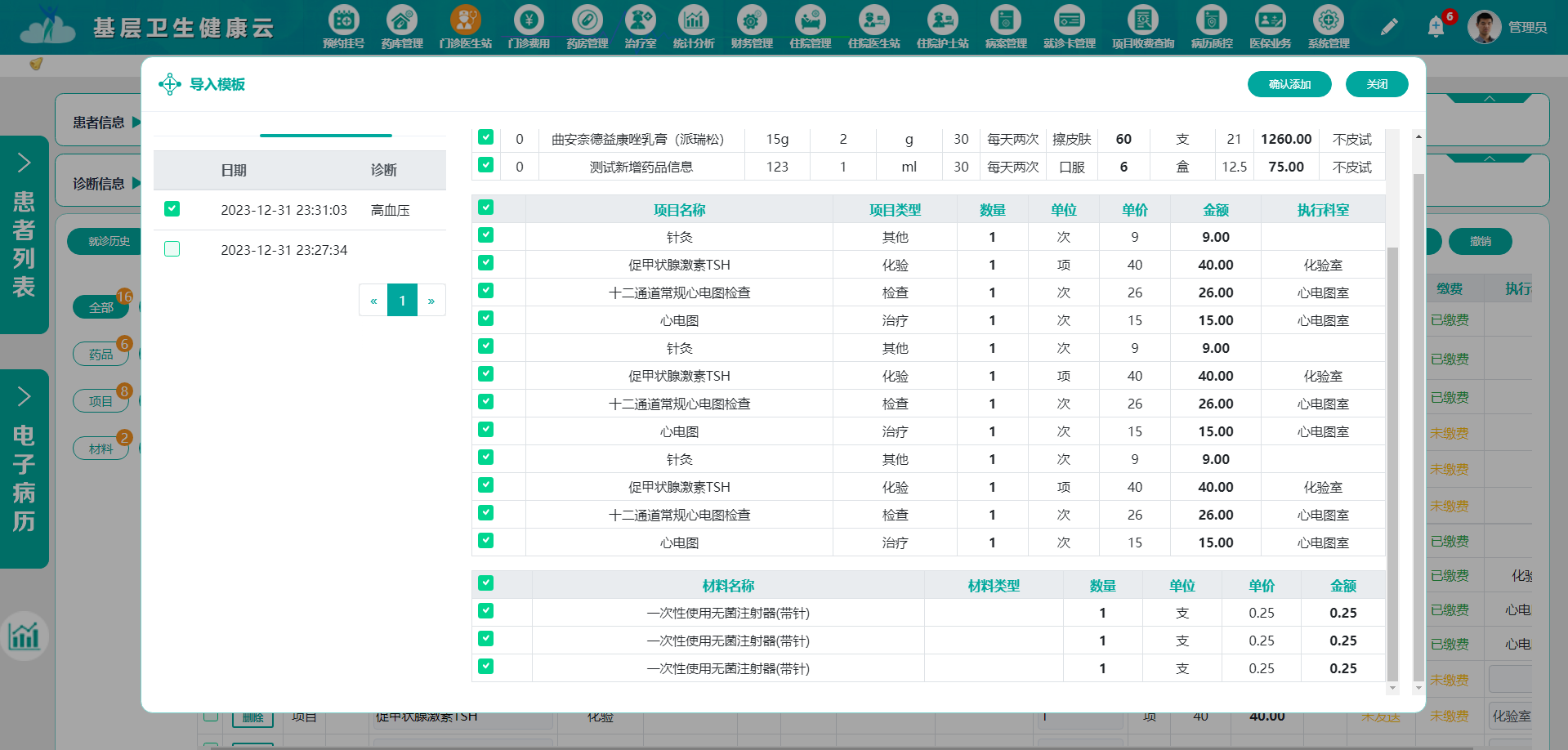Select the 药品 filter tab
Screen dimensions: 1568x750
(x=101, y=355)
